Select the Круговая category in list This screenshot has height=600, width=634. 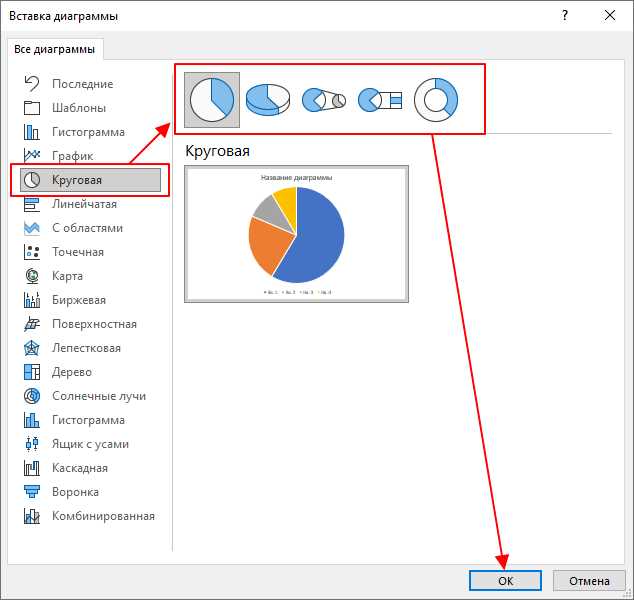pos(90,180)
